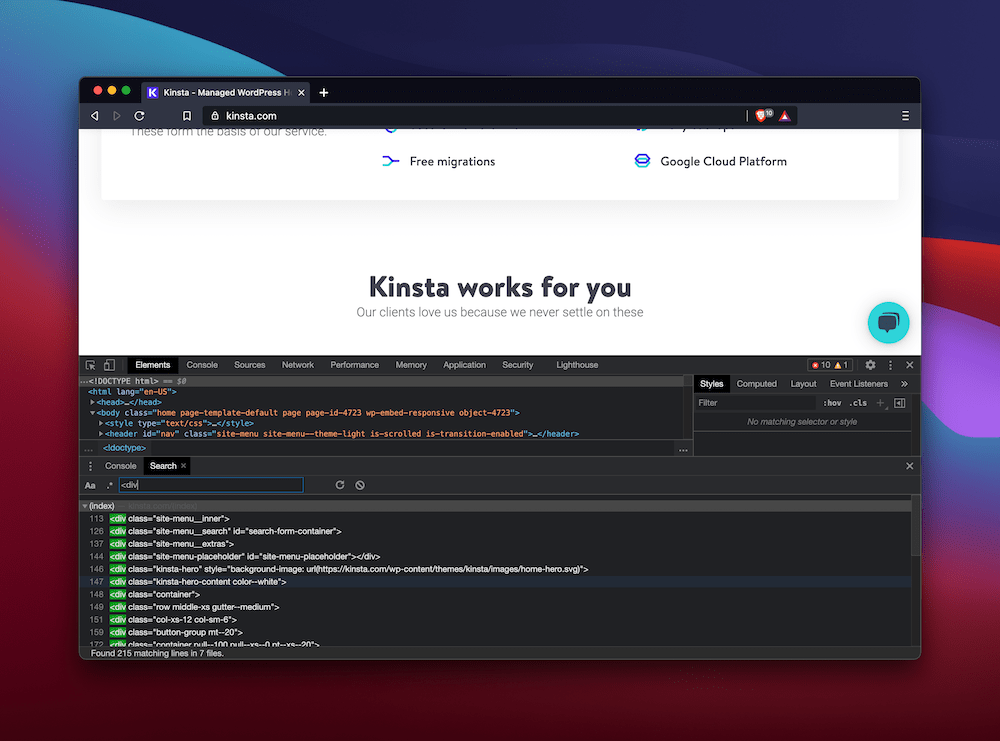
Task: Toggle device toolbar in DevTools
Action: 109,365
